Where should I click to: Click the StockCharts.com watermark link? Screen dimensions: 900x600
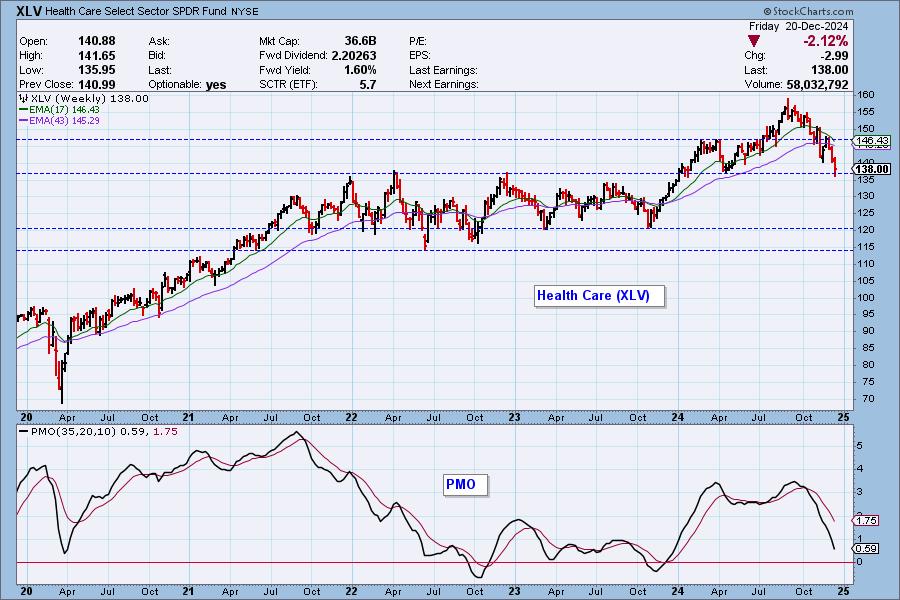808,11
